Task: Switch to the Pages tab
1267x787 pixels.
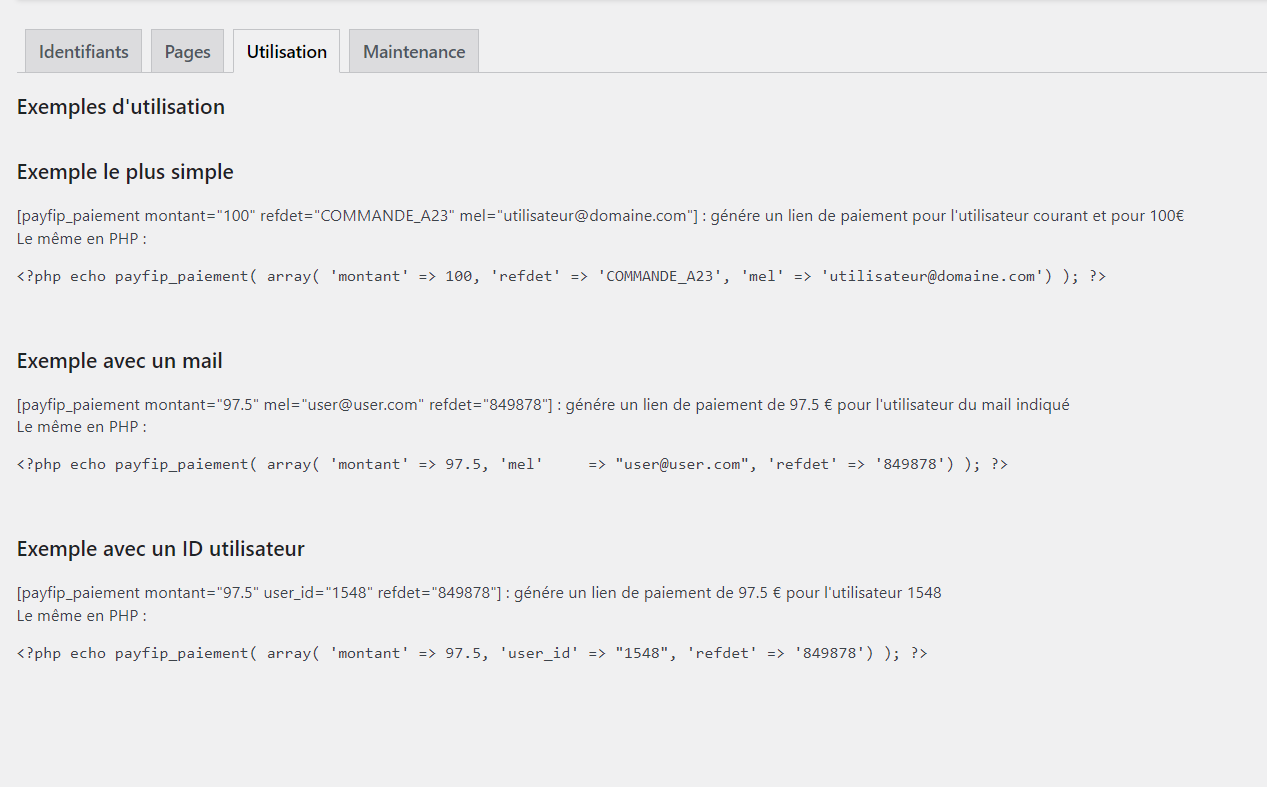Action: click(x=187, y=52)
